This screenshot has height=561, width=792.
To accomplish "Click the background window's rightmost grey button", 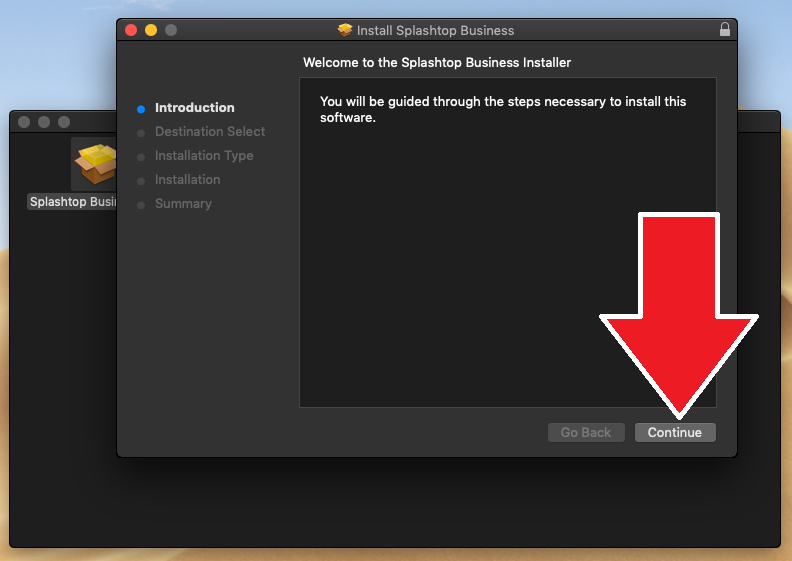I will coord(64,122).
